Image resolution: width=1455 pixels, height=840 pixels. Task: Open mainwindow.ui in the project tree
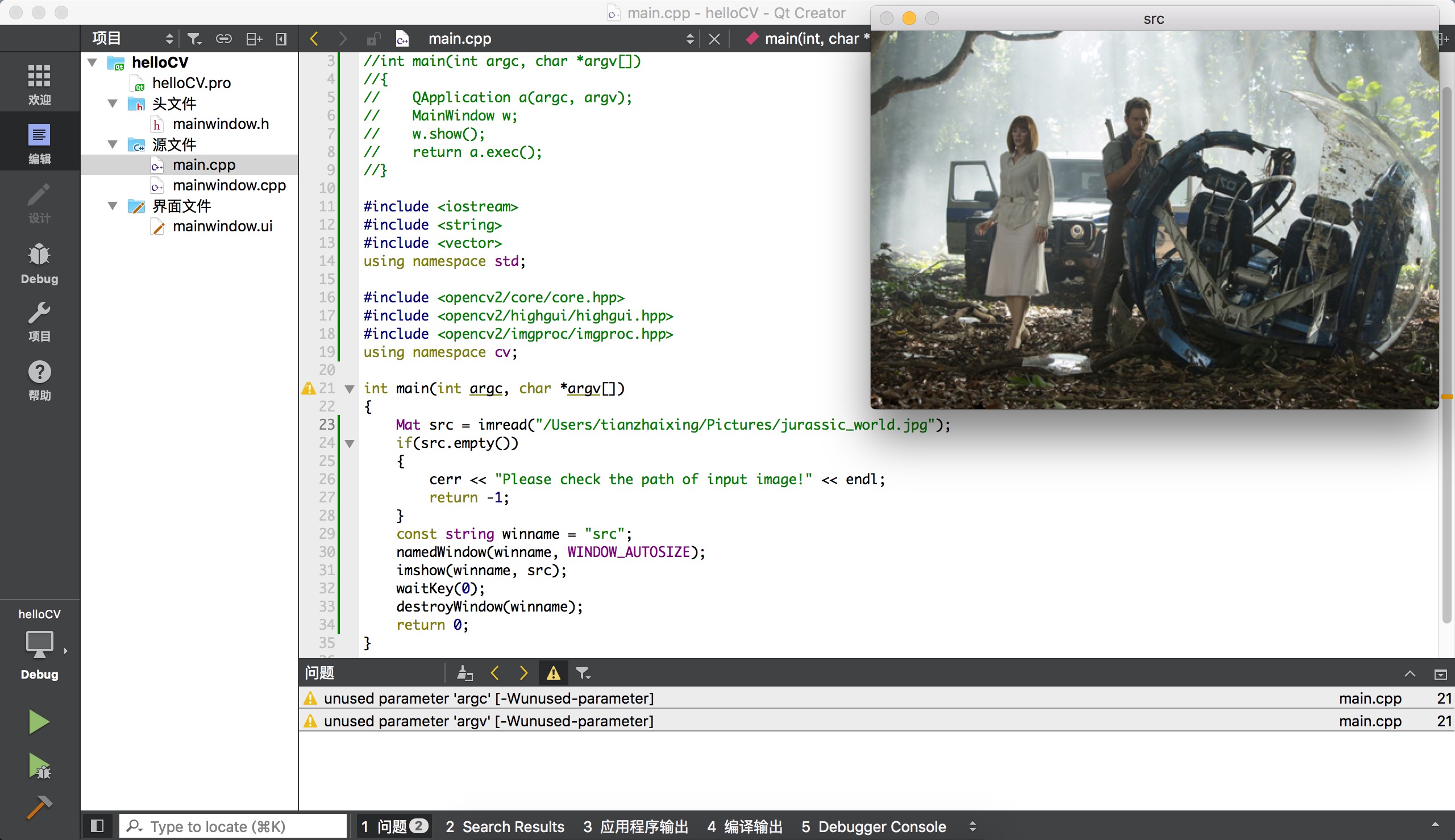pos(222,226)
